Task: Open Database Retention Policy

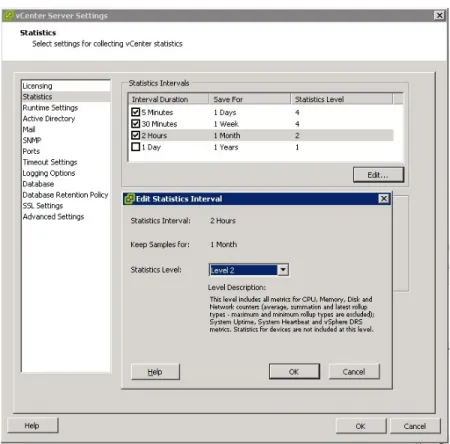Action: pyautogui.click(x=65, y=195)
